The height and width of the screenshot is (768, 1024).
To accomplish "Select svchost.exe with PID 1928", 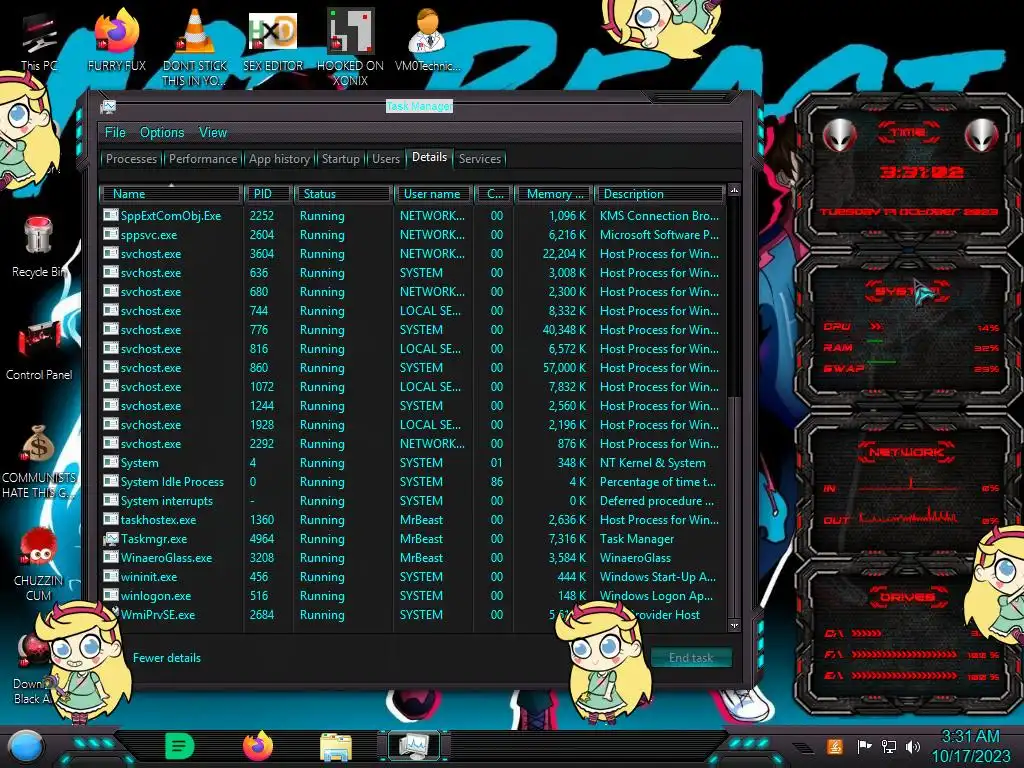I will 413,424.
